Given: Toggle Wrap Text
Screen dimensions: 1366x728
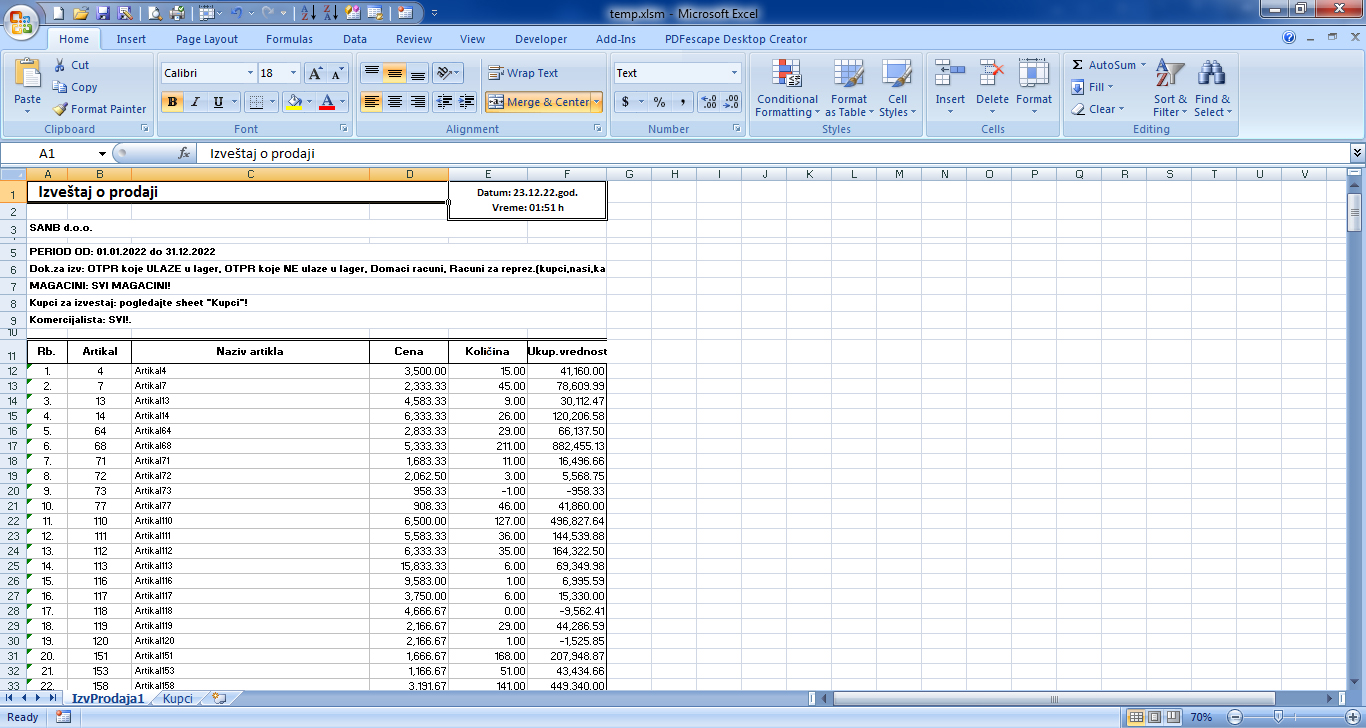Looking at the screenshot, I should click(x=523, y=73).
